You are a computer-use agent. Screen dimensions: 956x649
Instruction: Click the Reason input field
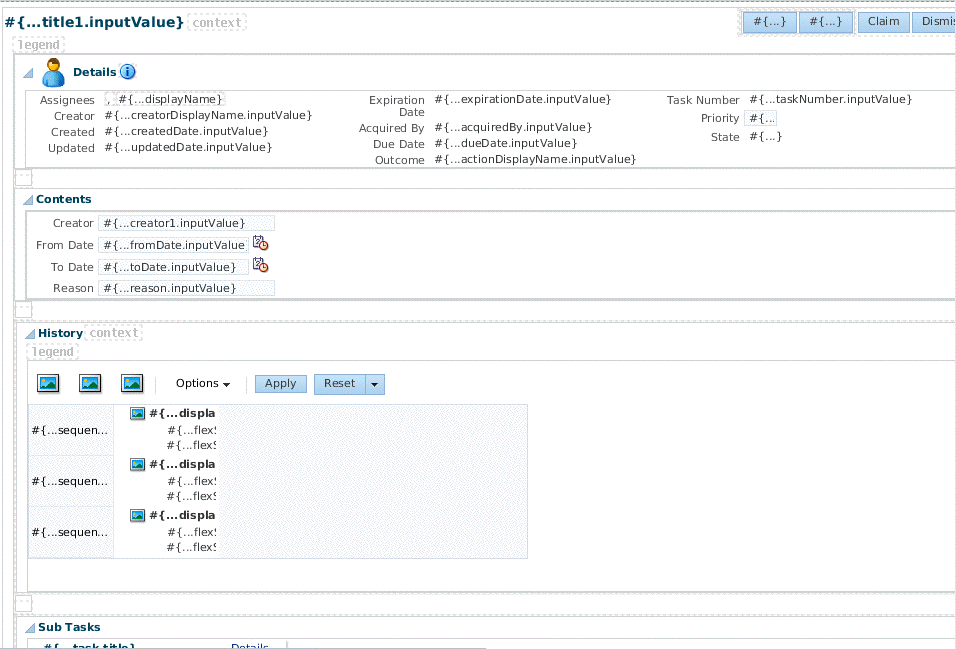187,288
